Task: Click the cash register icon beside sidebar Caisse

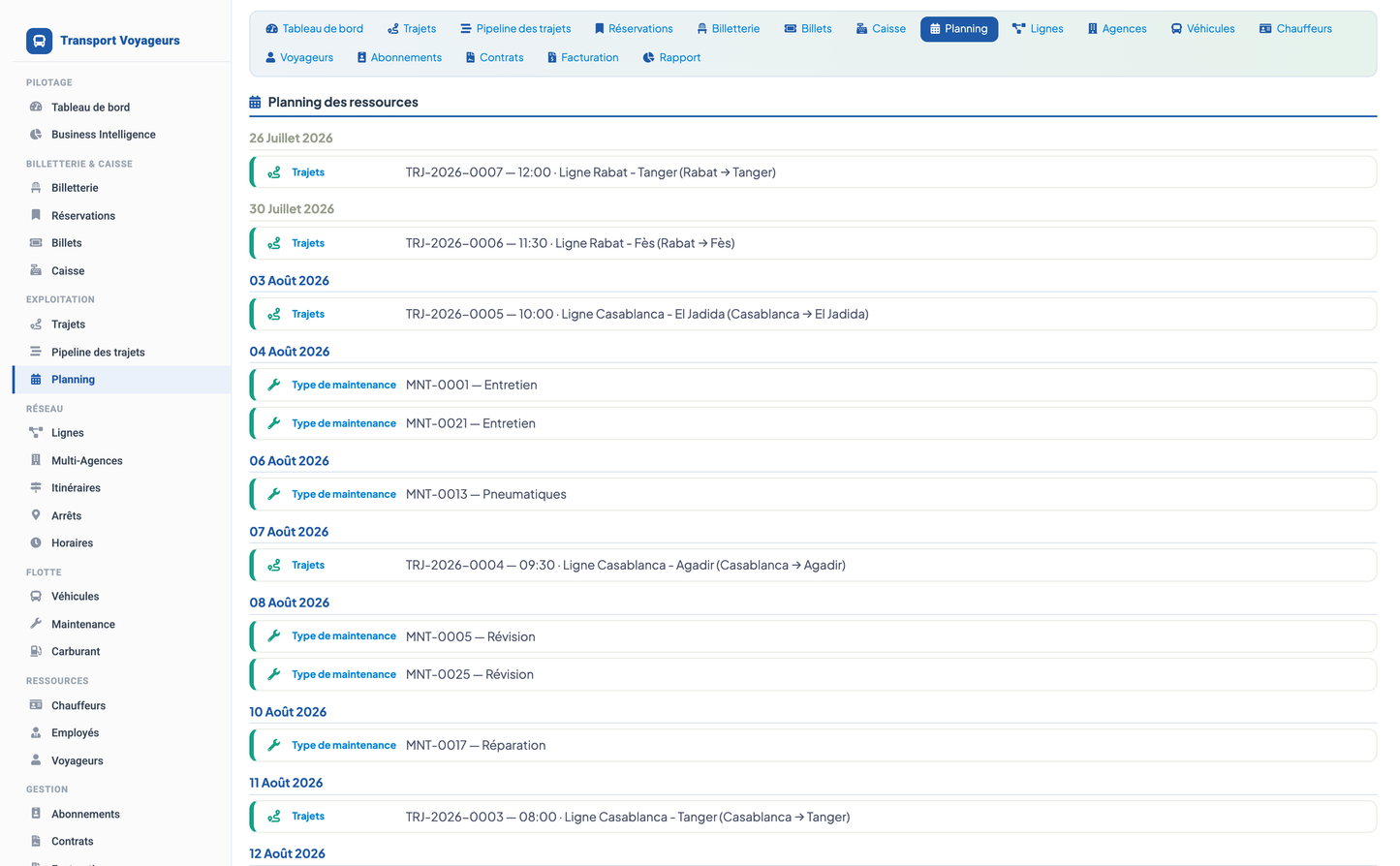Action: point(36,270)
